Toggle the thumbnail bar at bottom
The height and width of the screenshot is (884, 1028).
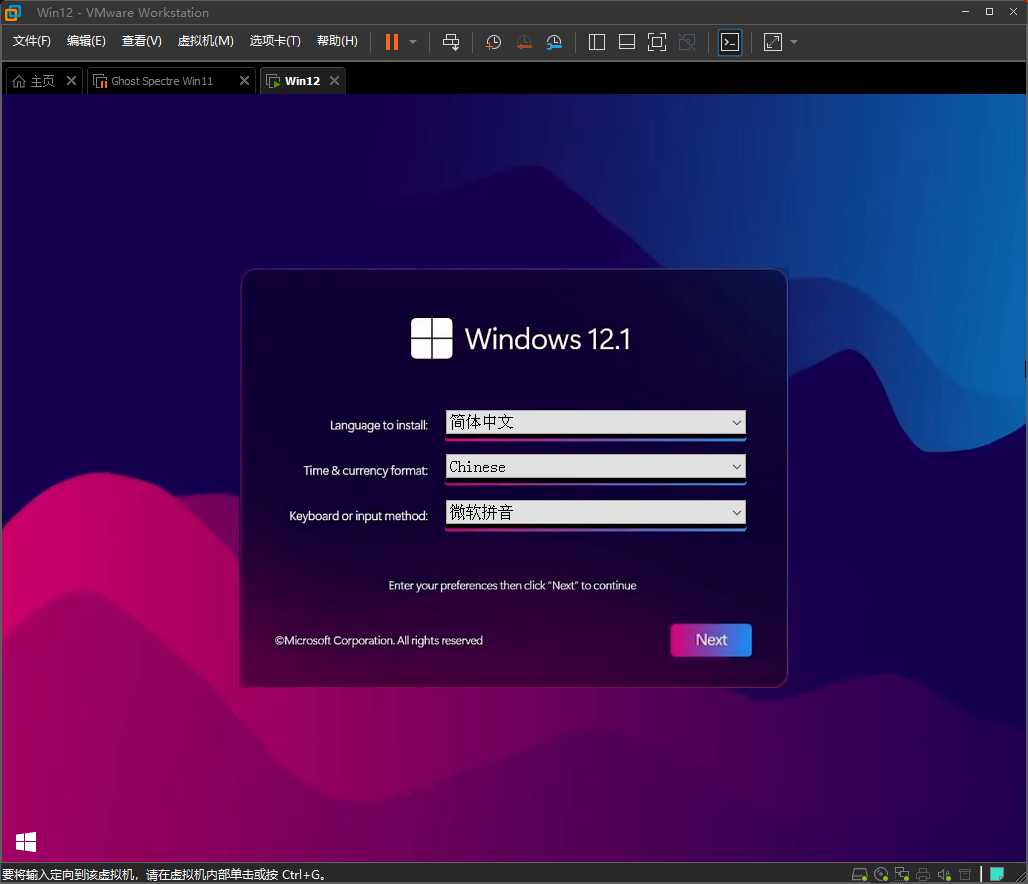(627, 42)
